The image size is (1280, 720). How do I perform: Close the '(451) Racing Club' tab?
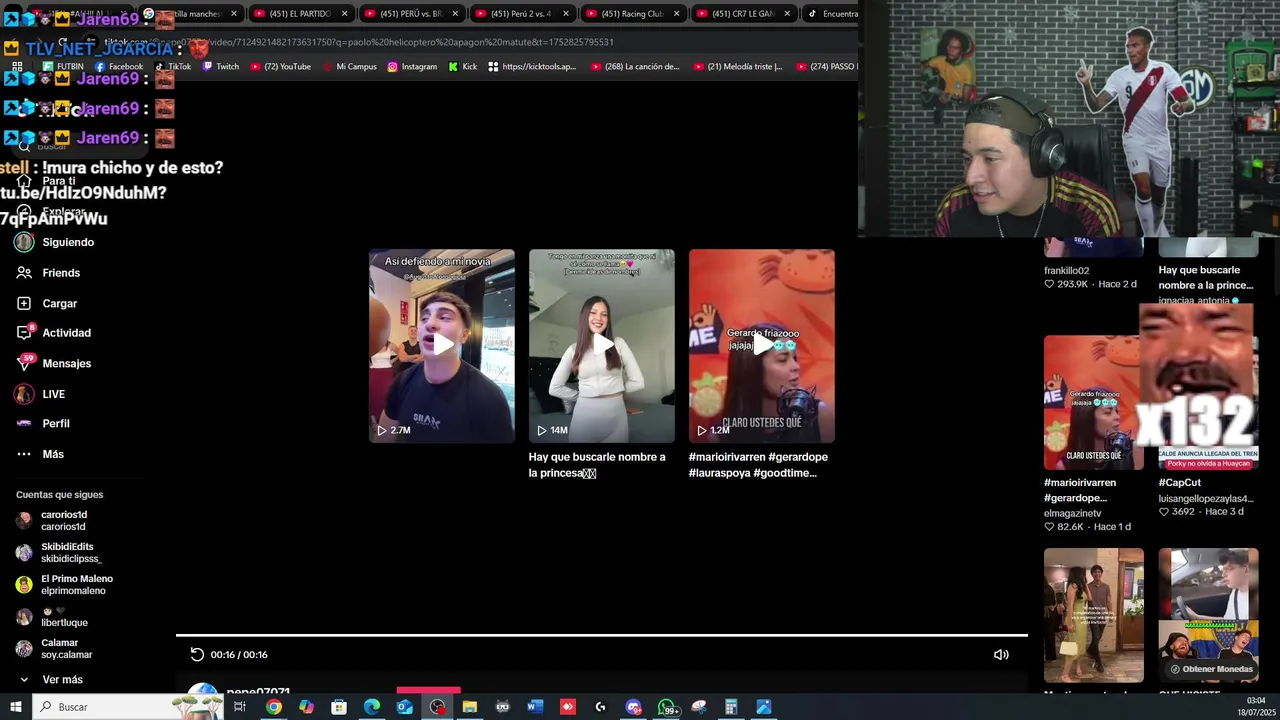coord(676,14)
